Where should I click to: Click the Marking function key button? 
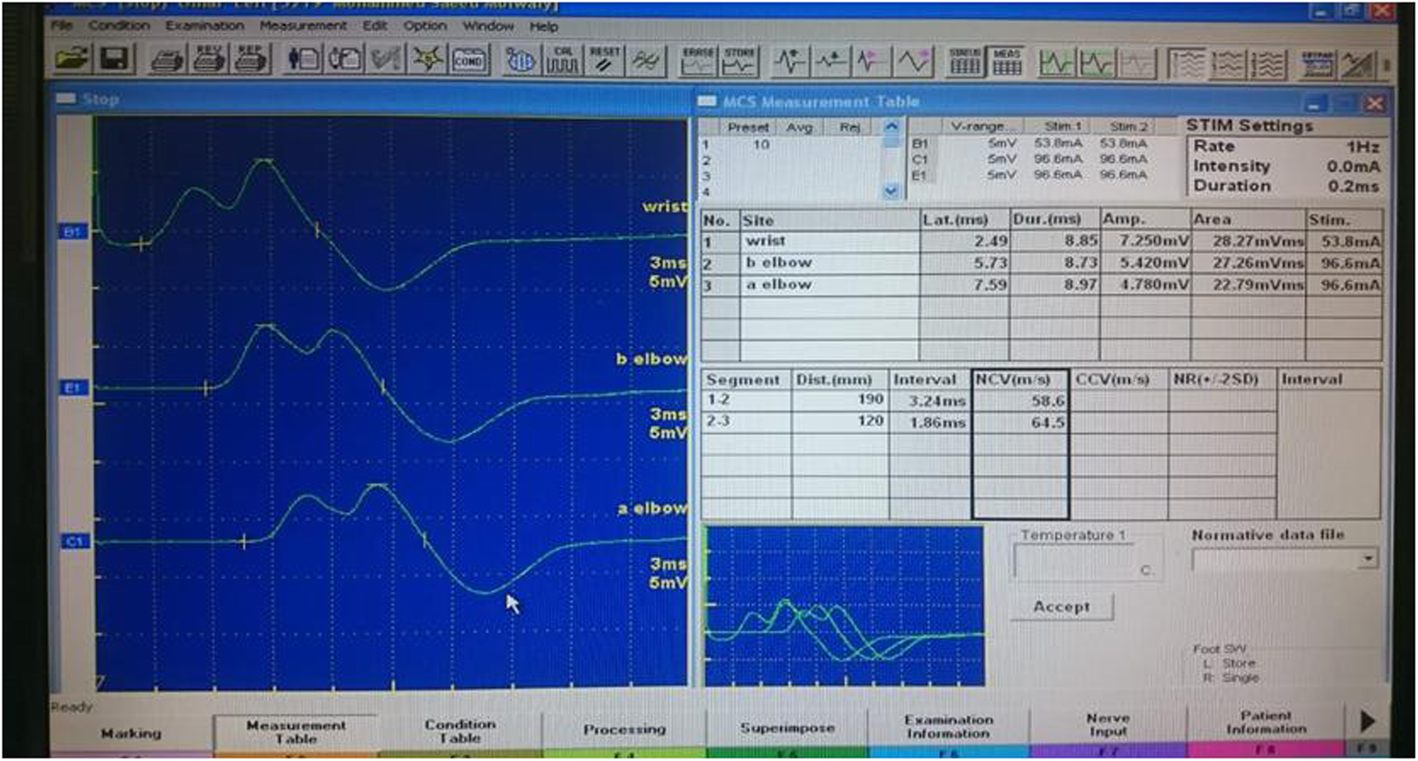click(131, 731)
